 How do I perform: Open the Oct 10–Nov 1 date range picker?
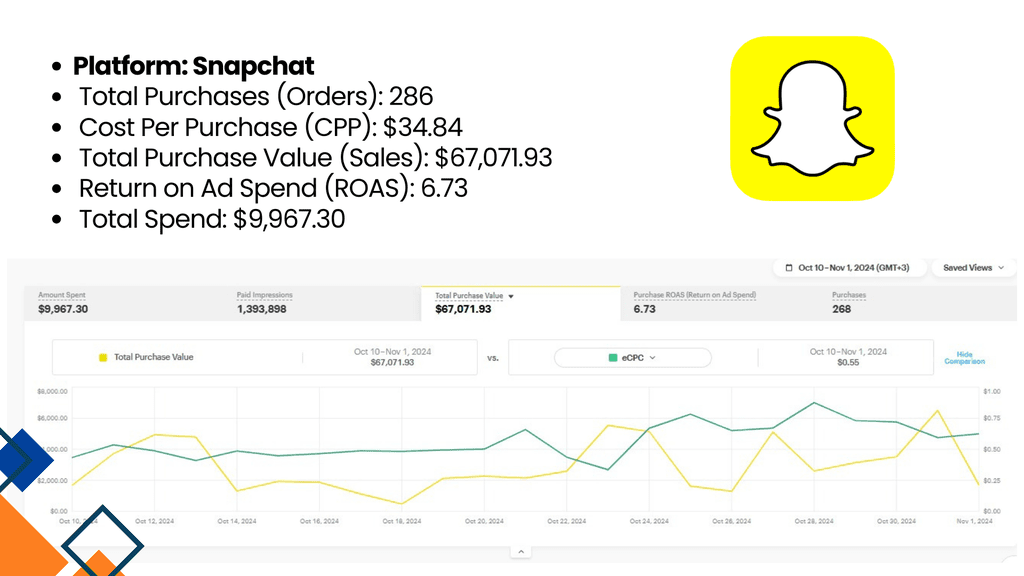[x=849, y=268]
